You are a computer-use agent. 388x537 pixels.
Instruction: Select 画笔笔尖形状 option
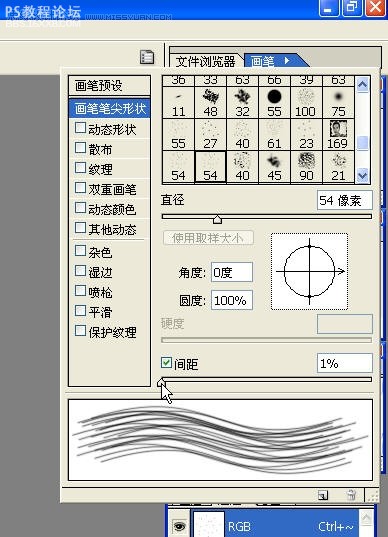[x=109, y=109]
